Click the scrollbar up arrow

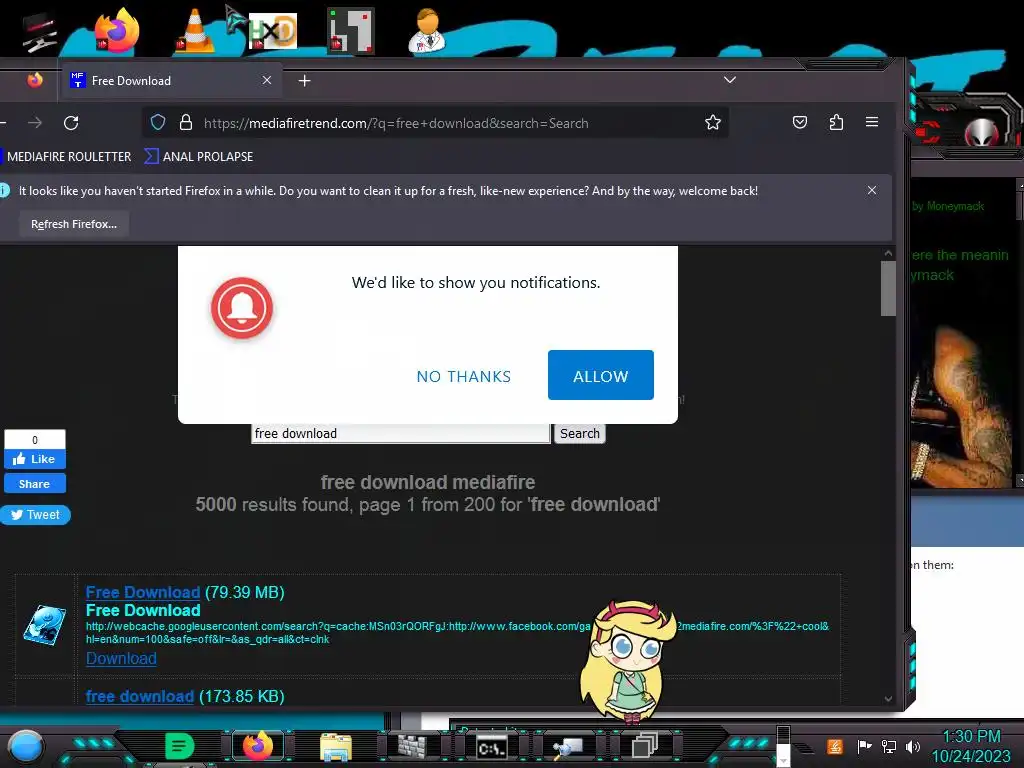pos(888,253)
